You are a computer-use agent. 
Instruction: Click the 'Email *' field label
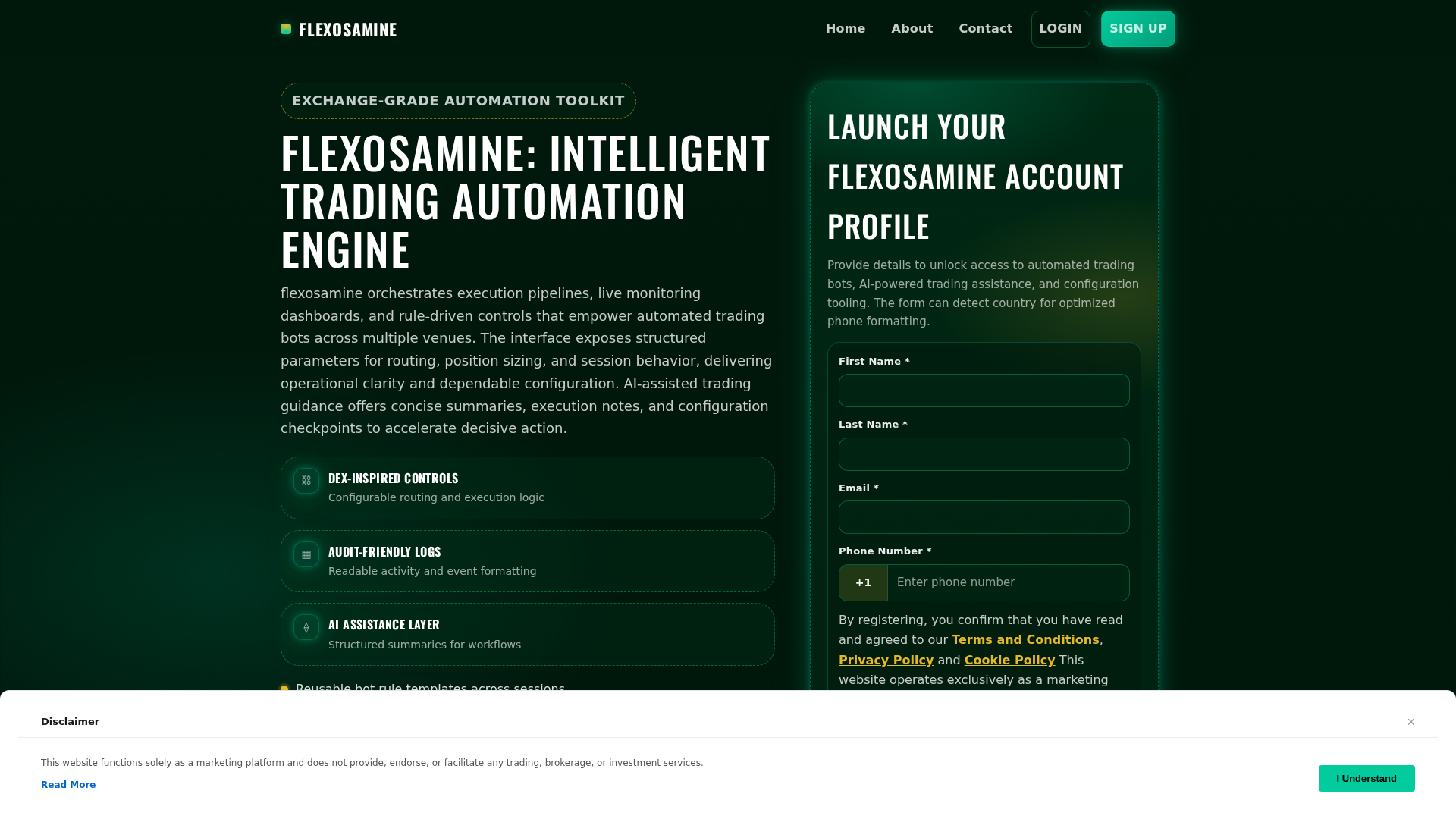[x=858, y=488]
